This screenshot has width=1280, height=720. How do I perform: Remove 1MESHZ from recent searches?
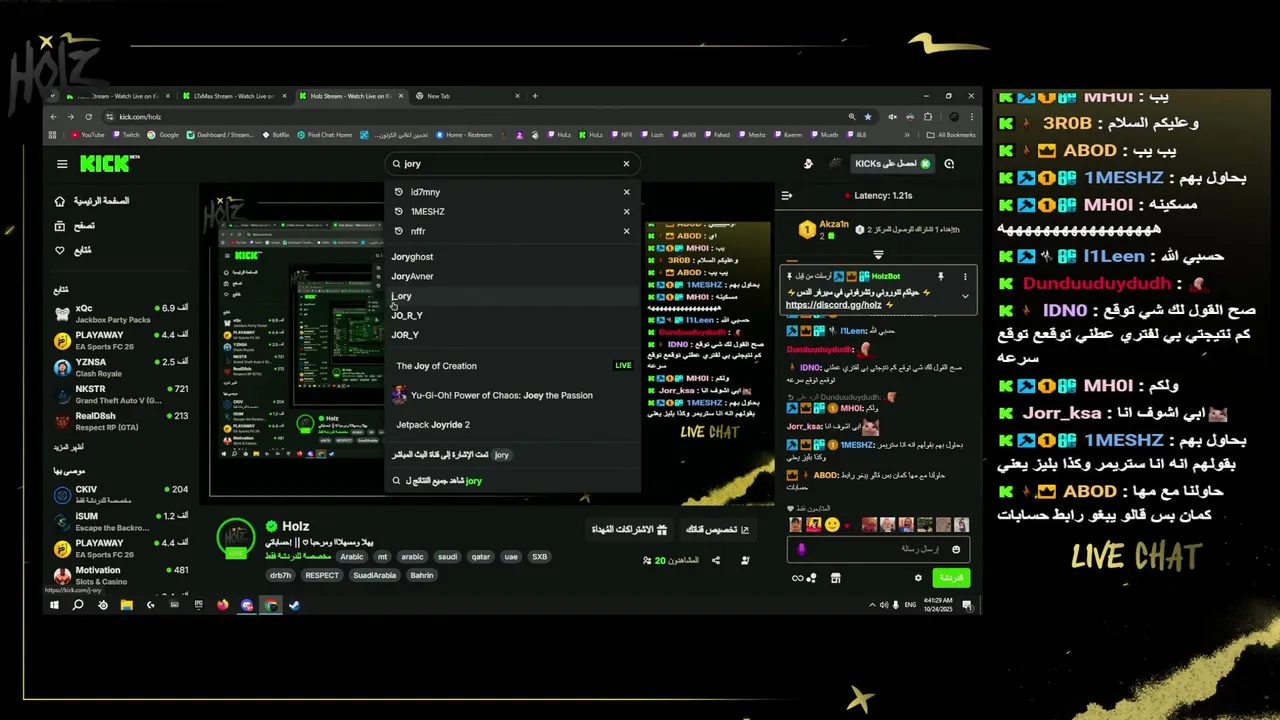(627, 212)
